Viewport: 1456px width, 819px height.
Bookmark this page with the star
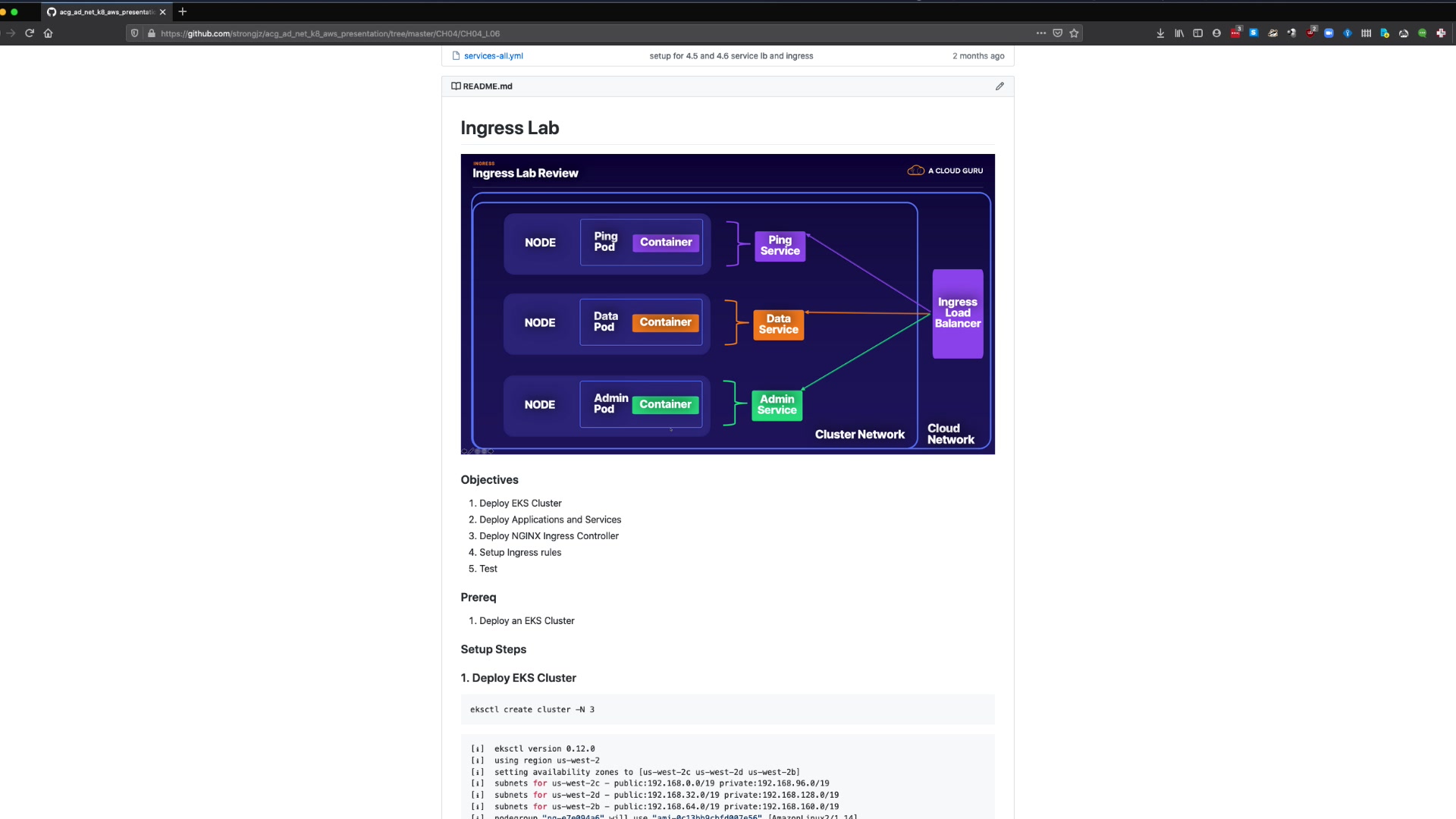pyautogui.click(x=1074, y=33)
